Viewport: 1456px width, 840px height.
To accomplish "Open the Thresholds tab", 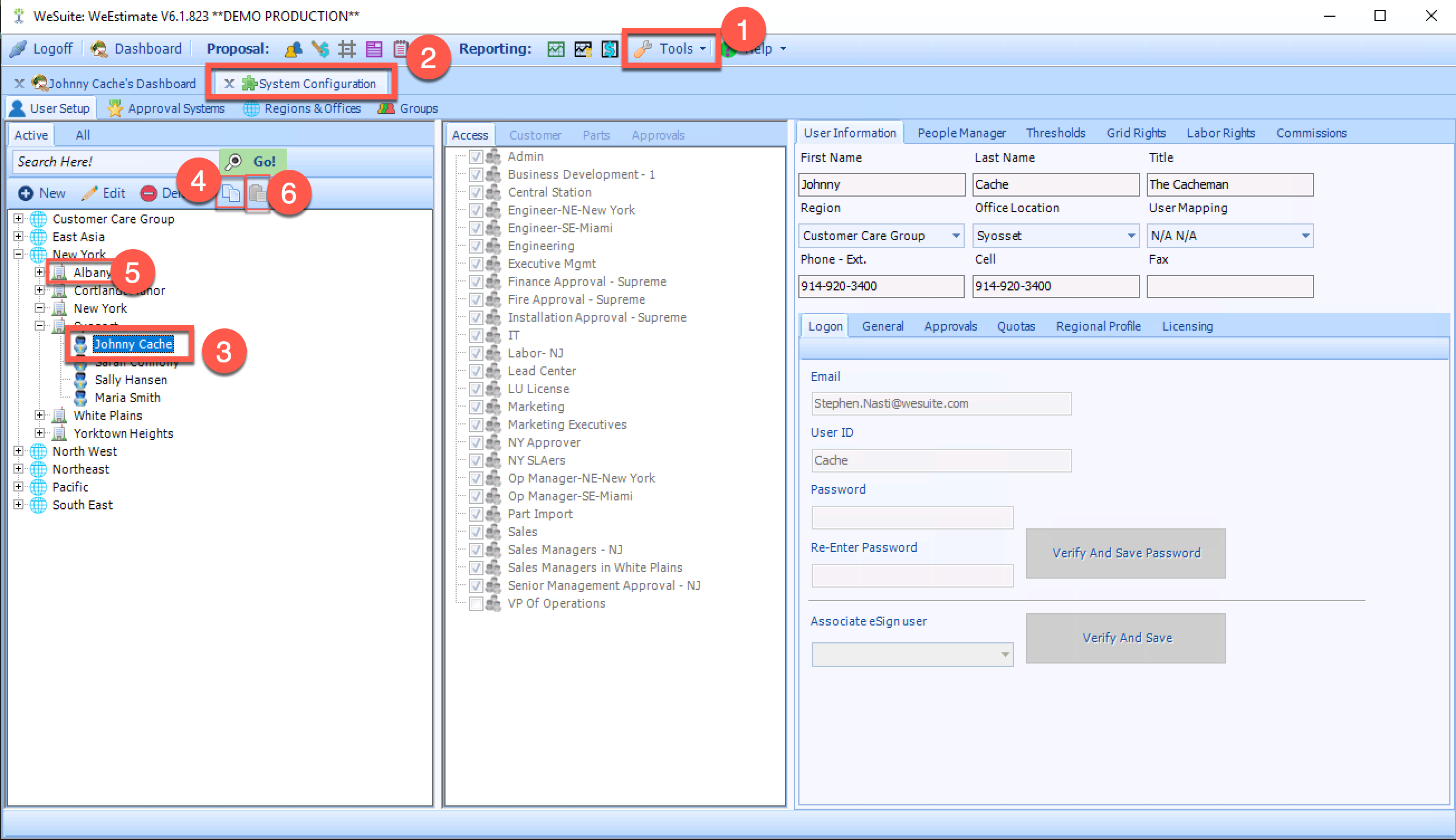I will click(x=1055, y=133).
